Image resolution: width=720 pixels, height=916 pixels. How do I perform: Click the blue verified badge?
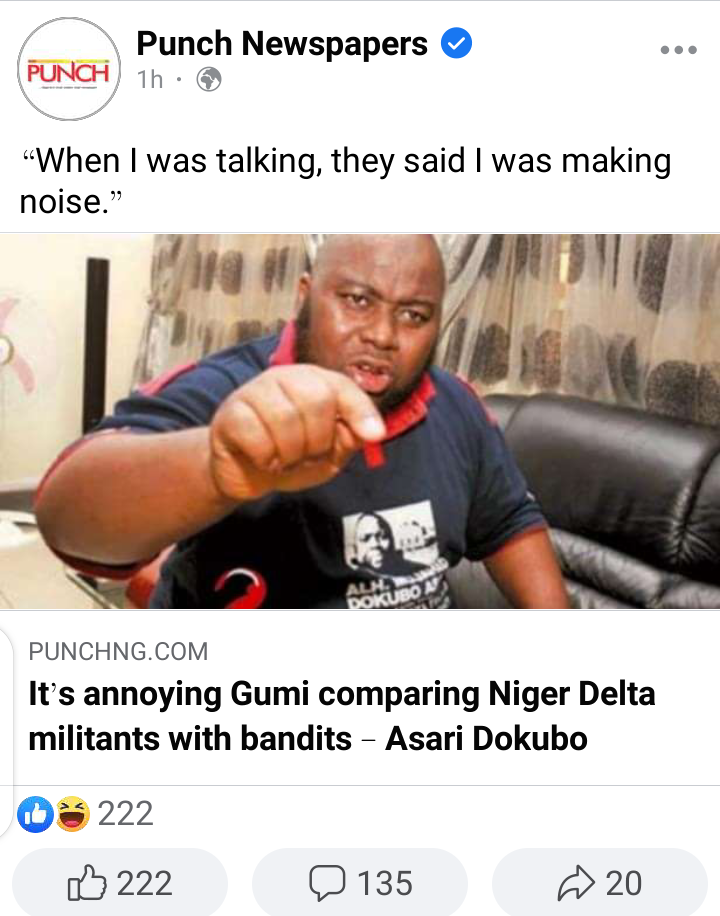(456, 43)
